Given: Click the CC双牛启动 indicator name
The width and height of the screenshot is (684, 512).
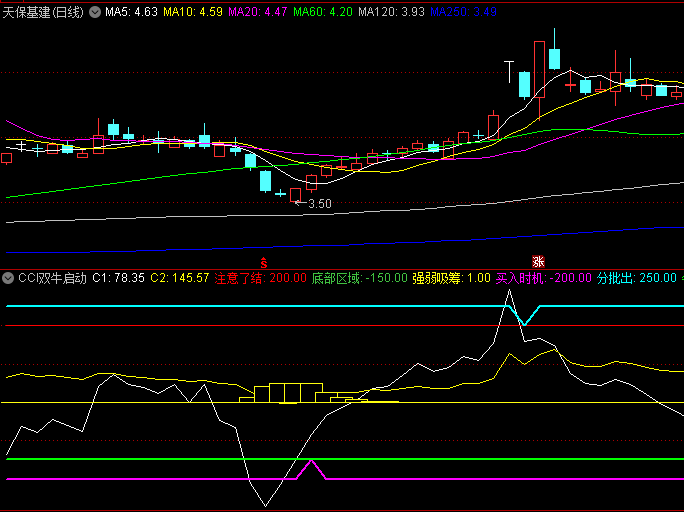Looking at the screenshot, I should pyautogui.click(x=52, y=277).
